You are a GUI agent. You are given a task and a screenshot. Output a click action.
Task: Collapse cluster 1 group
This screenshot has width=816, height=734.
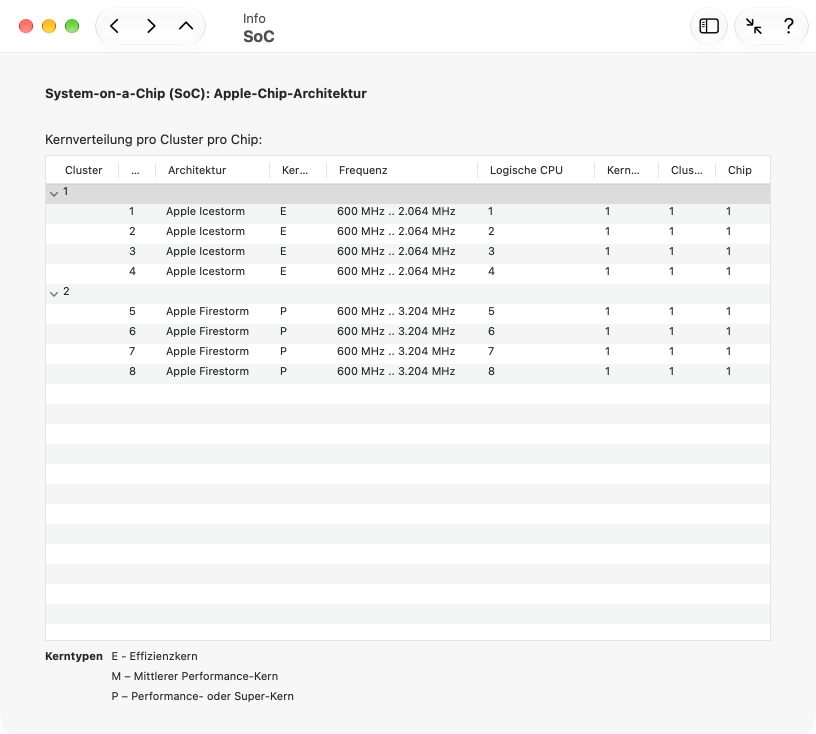54,194
